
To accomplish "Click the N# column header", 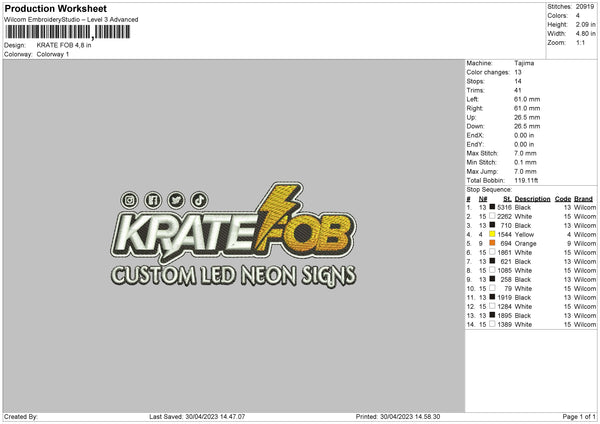I will click(483, 199).
